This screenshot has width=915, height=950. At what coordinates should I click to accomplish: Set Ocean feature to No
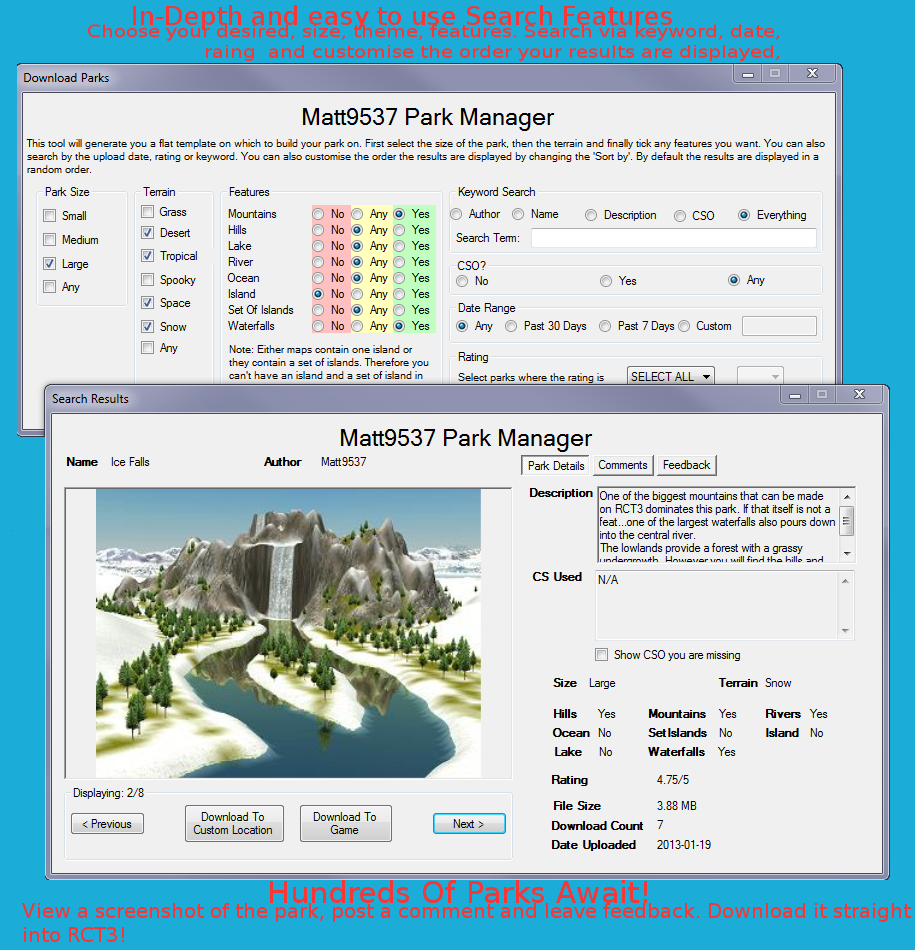coord(318,278)
